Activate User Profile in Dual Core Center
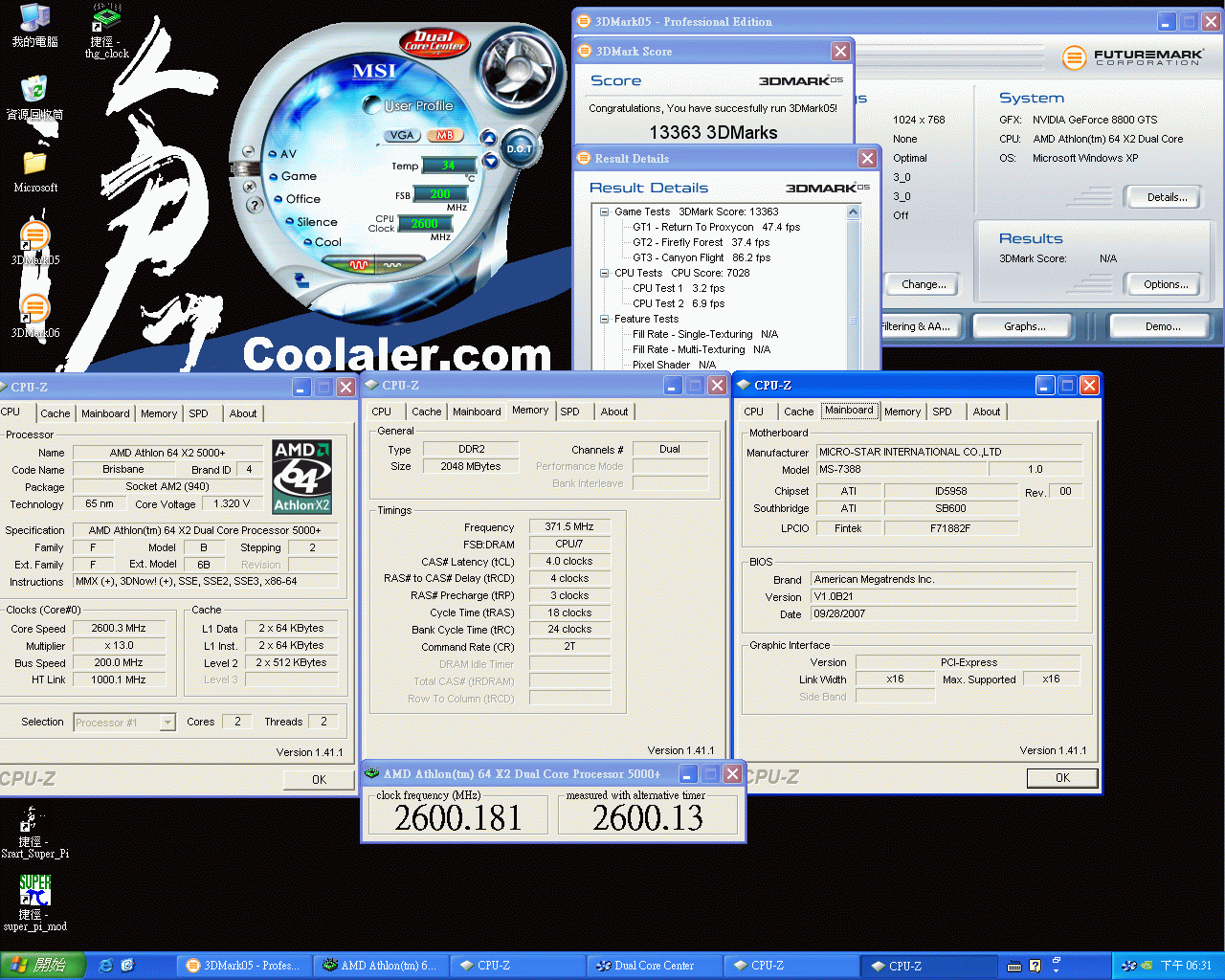 coord(409,105)
